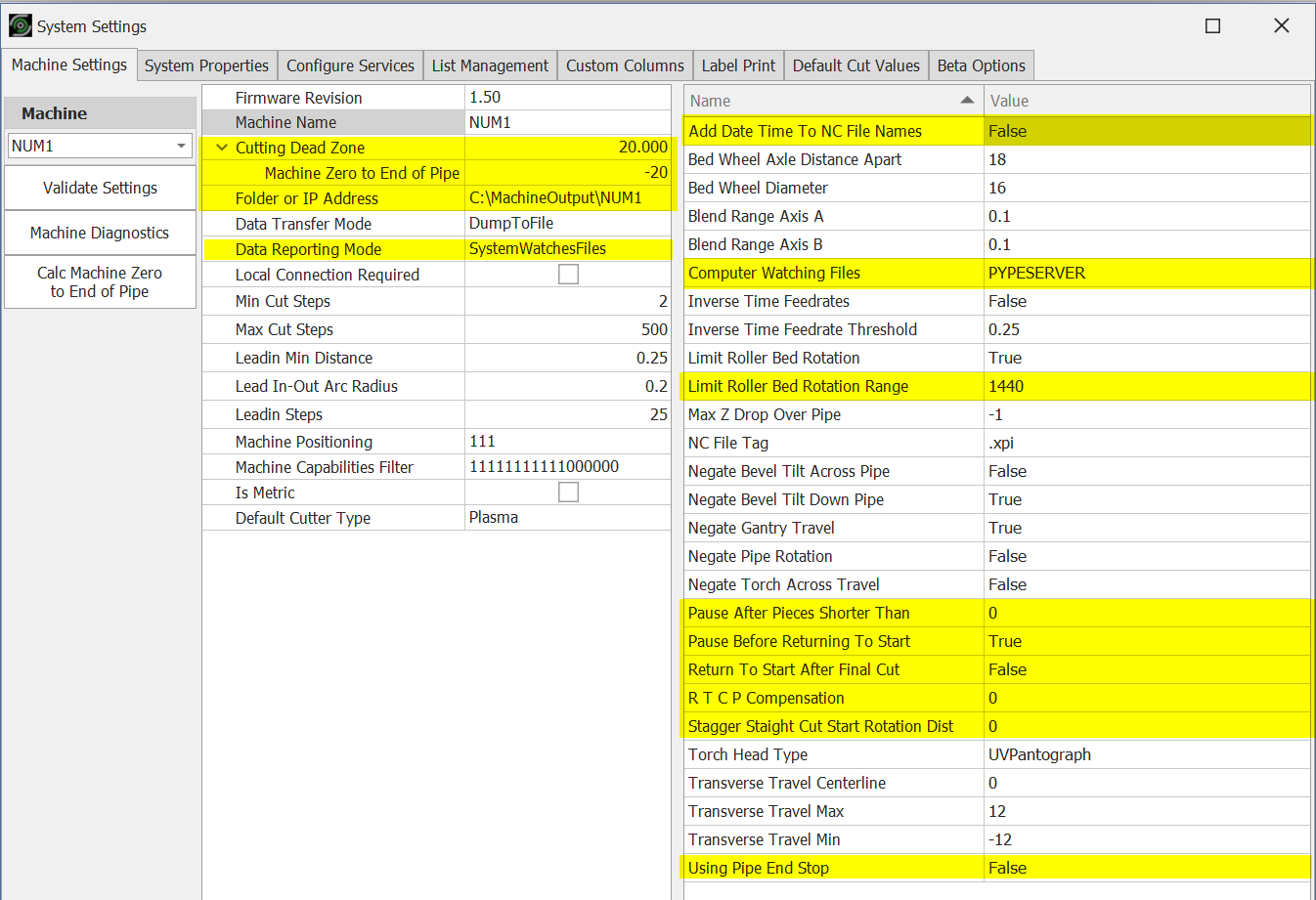
Task: Select the Blend Range Axis A row
Action: coord(997,216)
